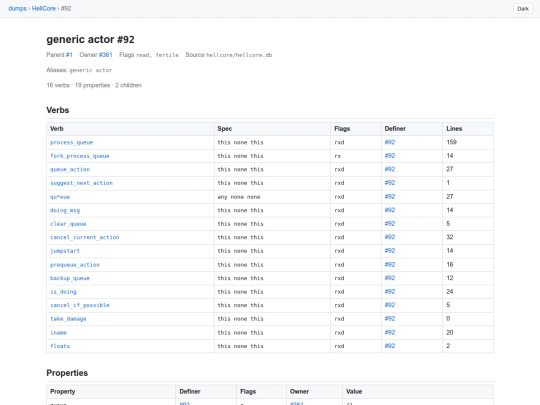Click line count 20 for iname
540x405 pixels.
pos(450,332)
